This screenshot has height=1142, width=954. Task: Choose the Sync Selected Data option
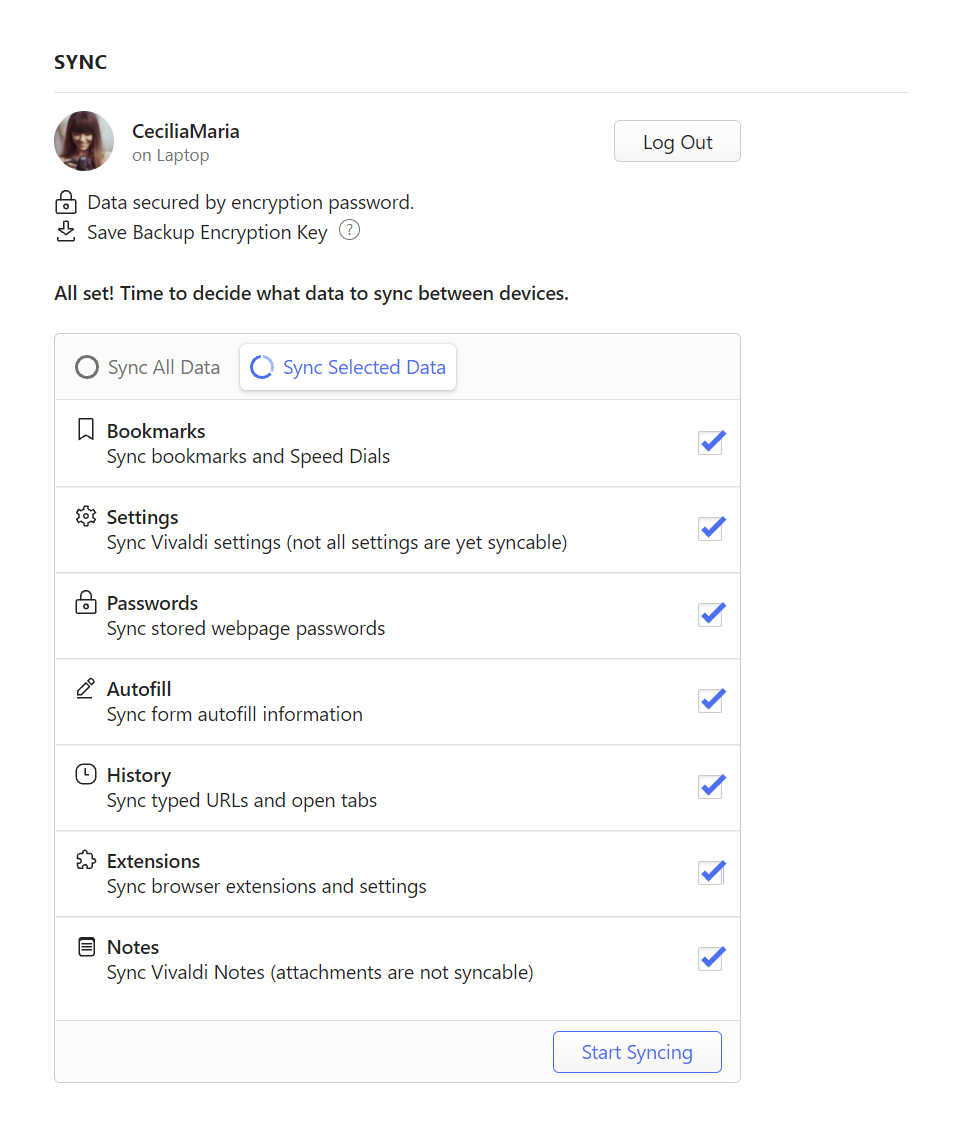coord(348,367)
